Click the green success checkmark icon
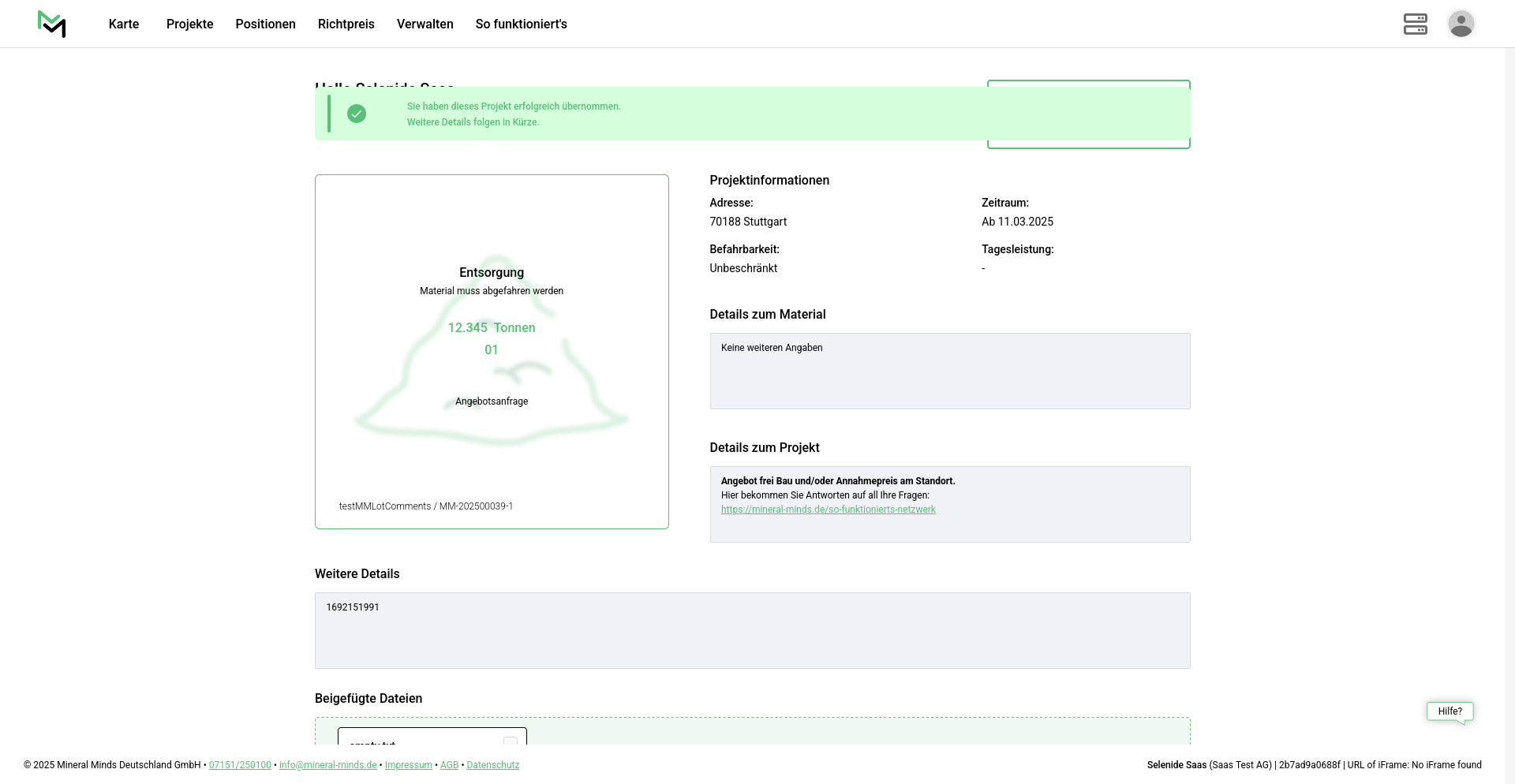This screenshot has width=1515, height=784. pos(357,114)
